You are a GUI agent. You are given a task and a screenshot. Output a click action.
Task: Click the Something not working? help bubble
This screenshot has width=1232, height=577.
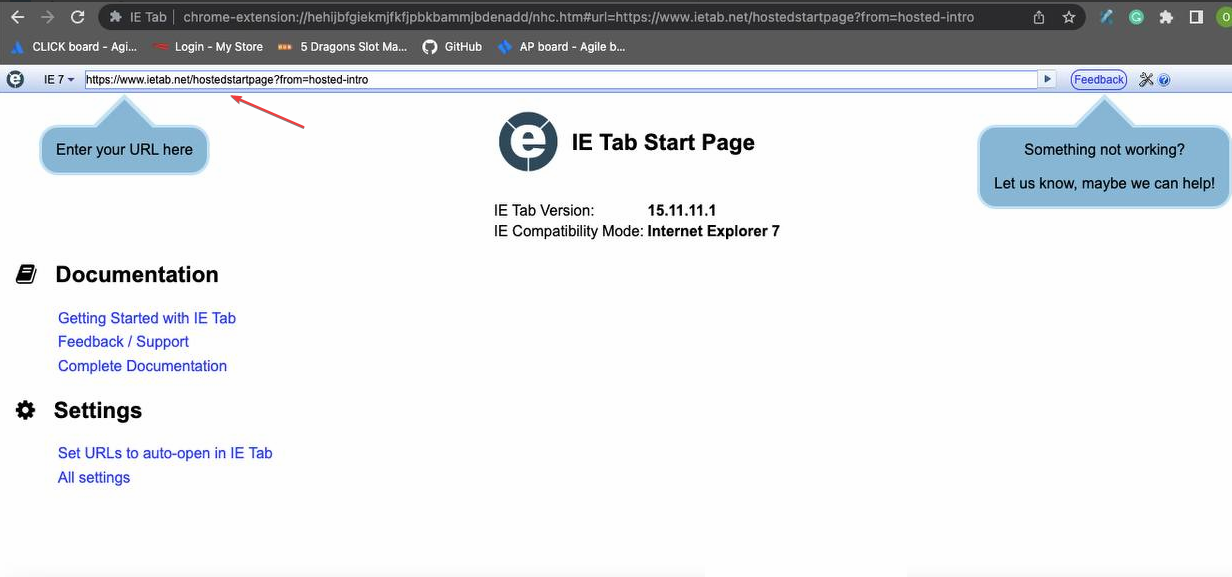(1104, 166)
